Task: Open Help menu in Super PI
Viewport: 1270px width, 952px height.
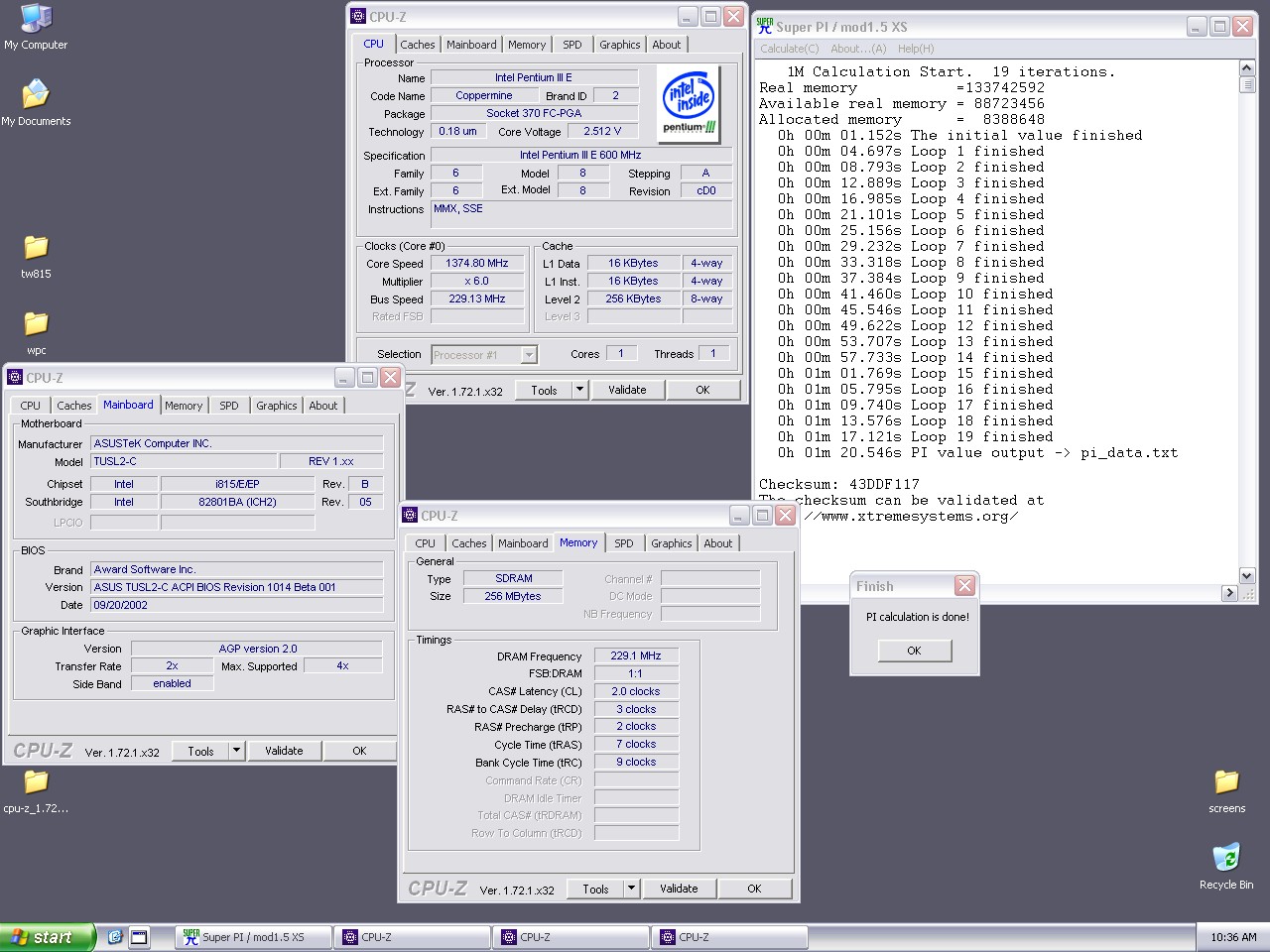Action: tap(916, 49)
